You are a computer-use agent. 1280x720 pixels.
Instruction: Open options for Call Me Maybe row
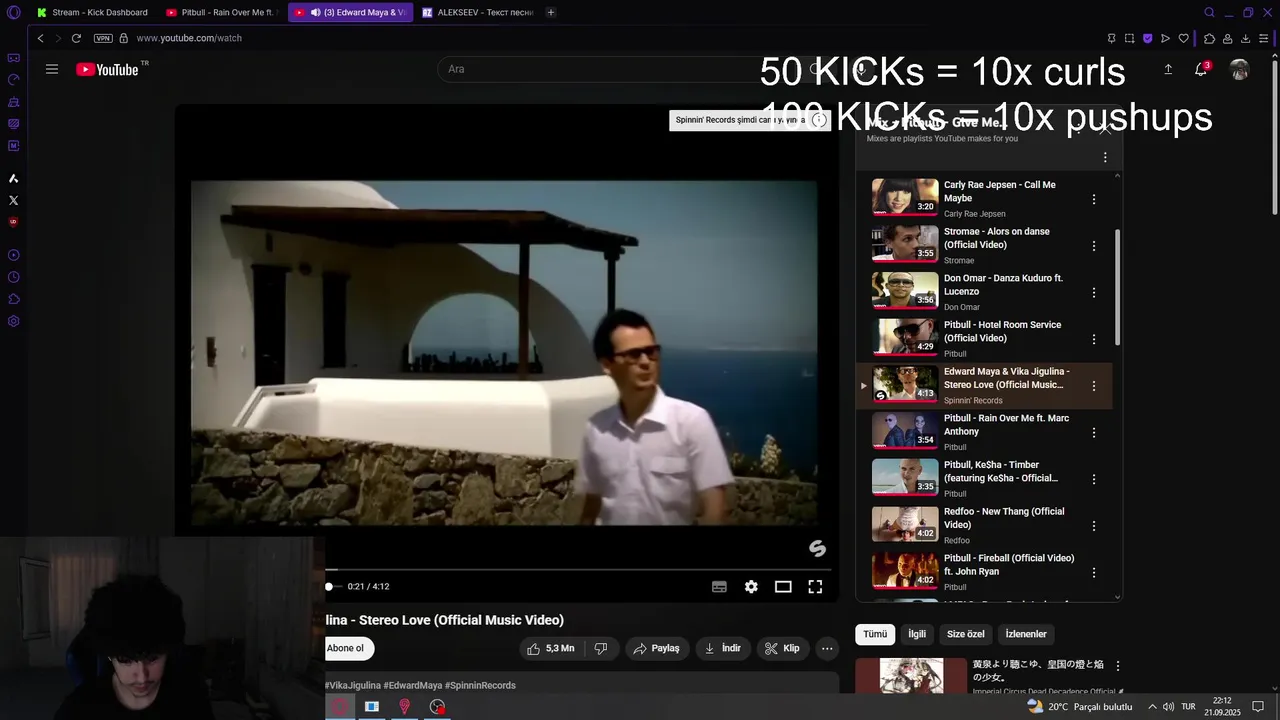(x=1094, y=199)
